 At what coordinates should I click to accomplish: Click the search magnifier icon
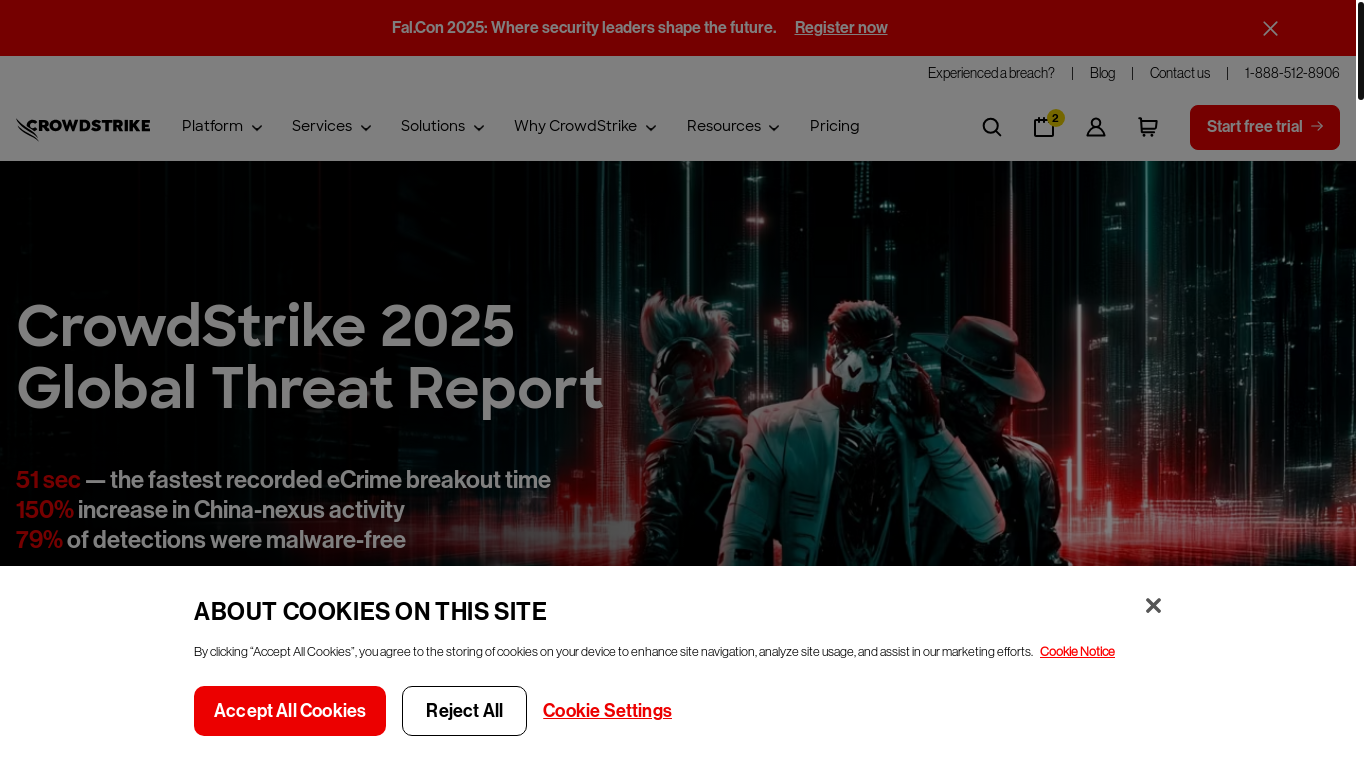click(x=992, y=127)
